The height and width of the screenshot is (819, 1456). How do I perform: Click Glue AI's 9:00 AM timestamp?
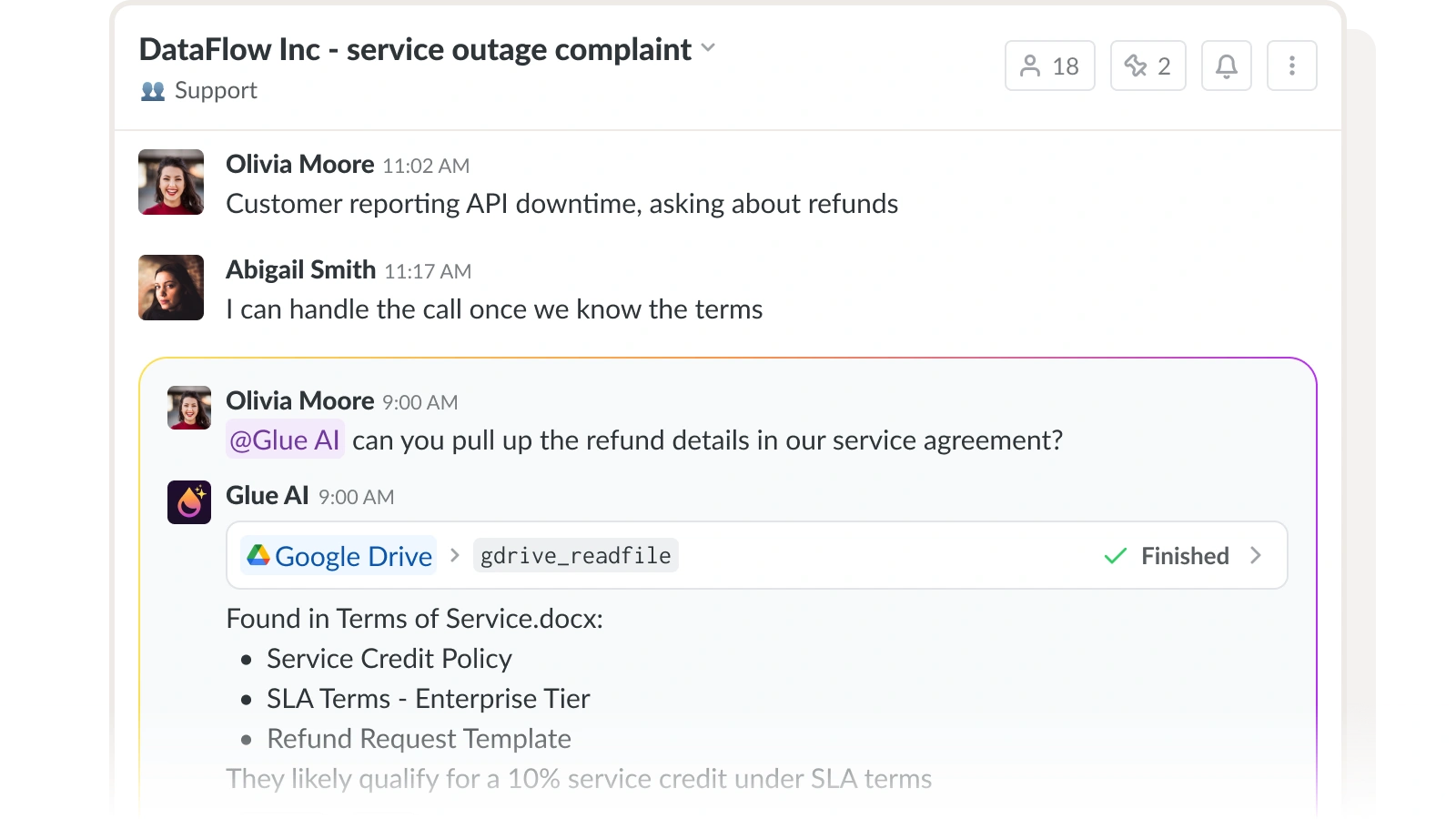pos(356,497)
